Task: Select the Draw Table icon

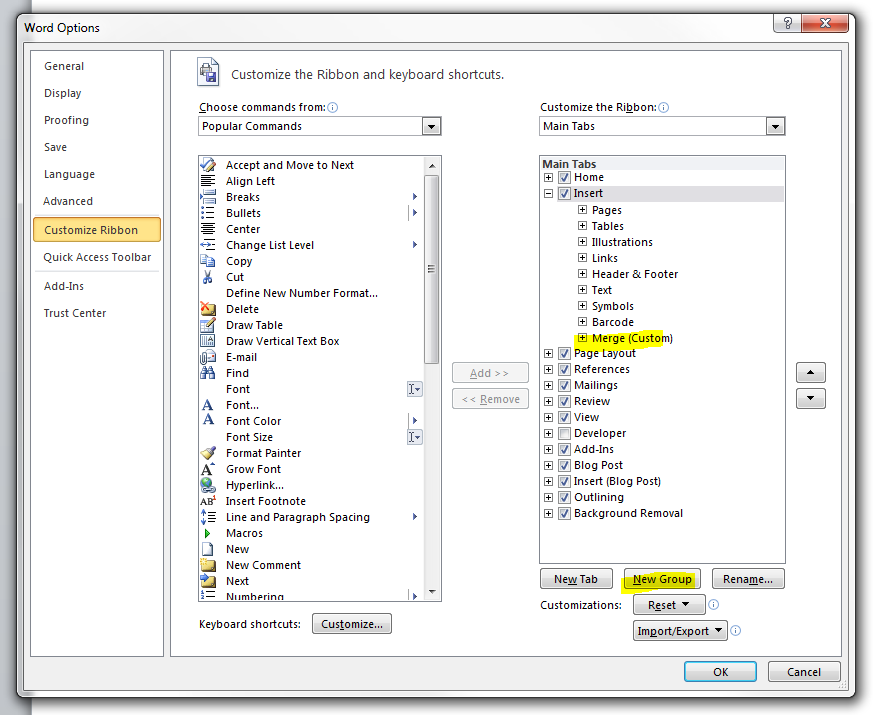Action: click(x=208, y=325)
